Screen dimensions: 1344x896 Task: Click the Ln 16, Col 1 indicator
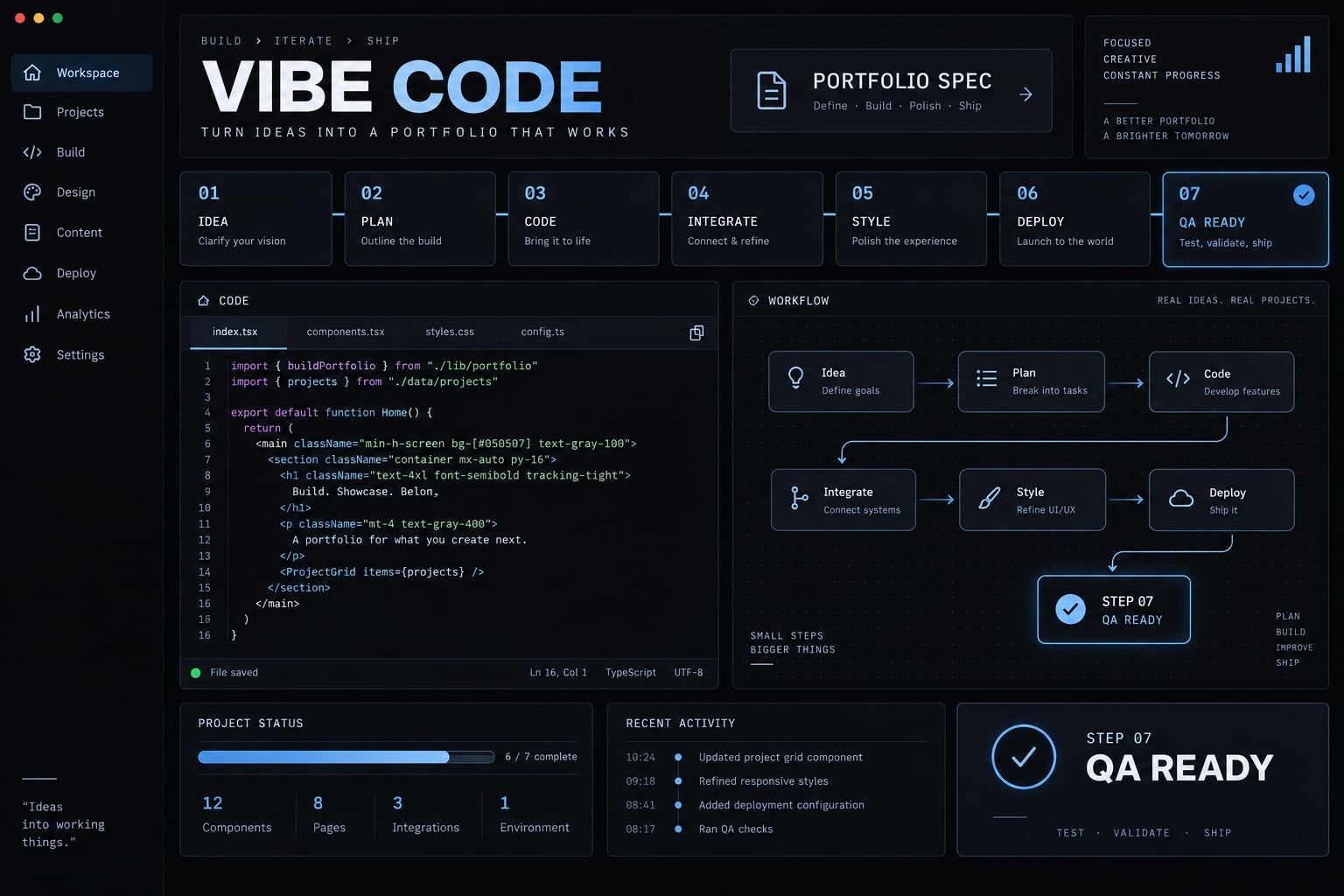point(558,673)
